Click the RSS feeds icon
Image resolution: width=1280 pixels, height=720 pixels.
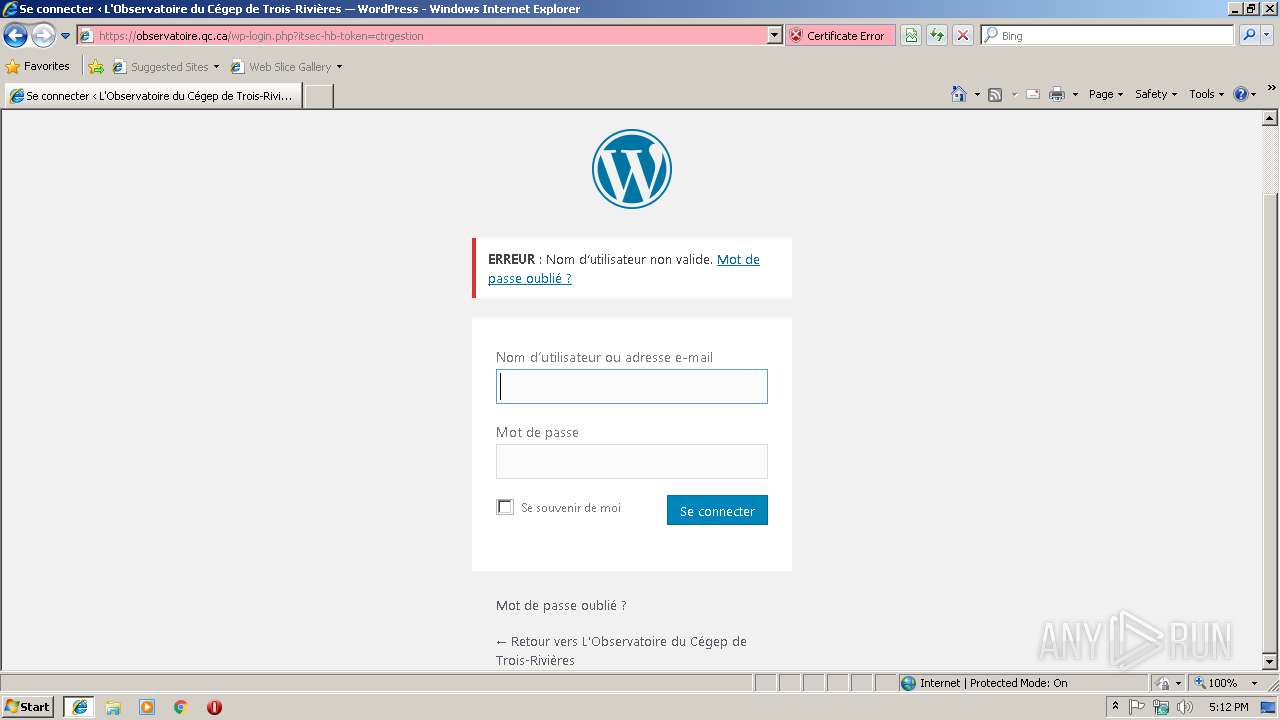(995, 94)
